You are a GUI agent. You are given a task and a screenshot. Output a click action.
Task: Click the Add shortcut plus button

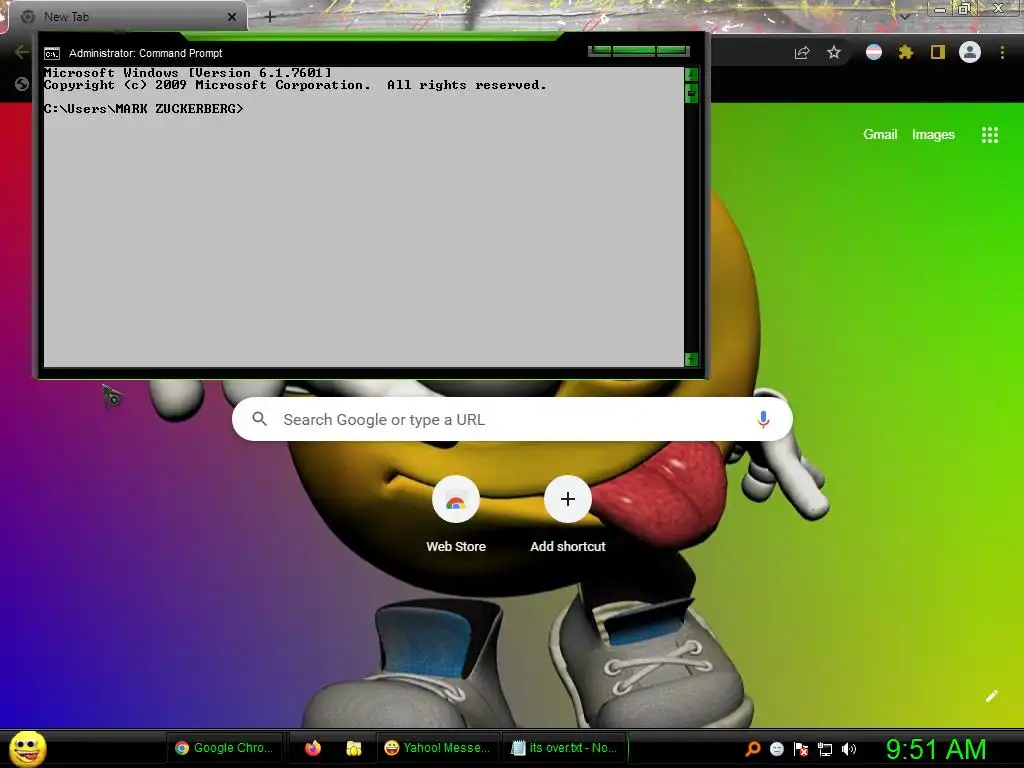click(x=568, y=500)
